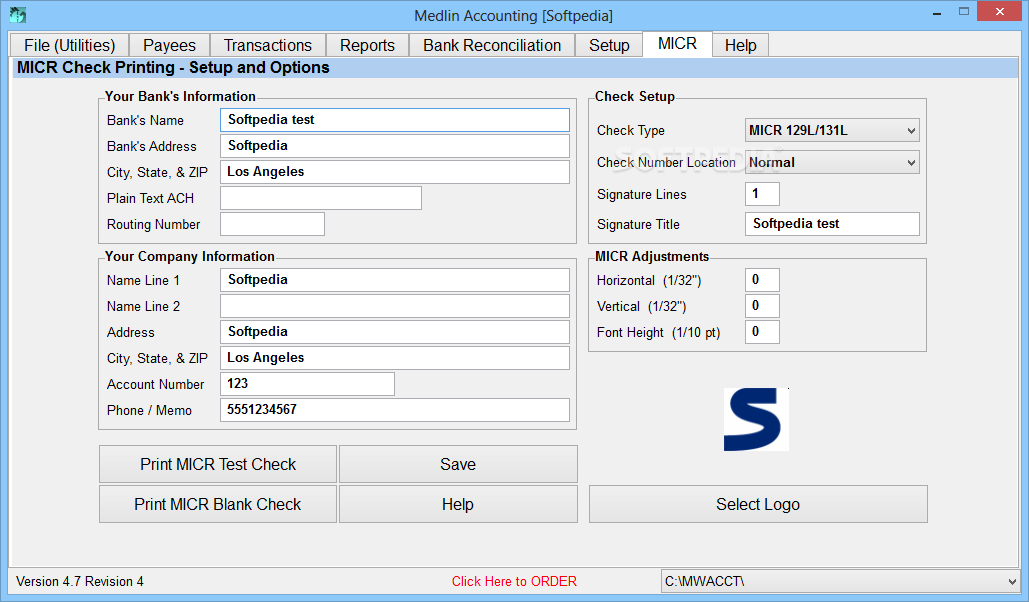The height and width of the screenshot is (602, 1029).
Task: Go to the Reports tab
Action: click(368, 45)
